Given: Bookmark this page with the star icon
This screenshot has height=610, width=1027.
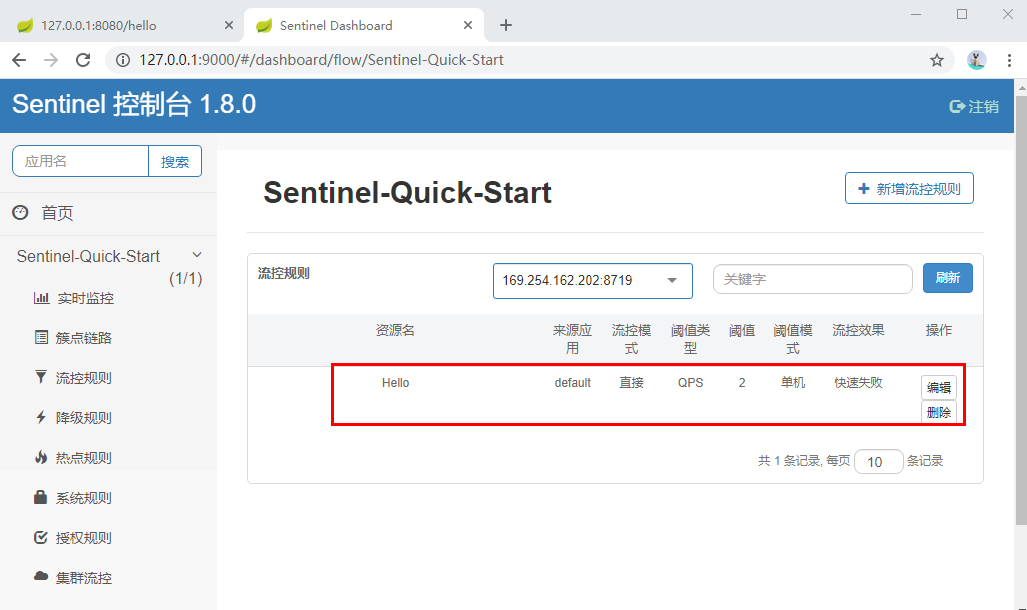Looking at the screenshot, I should [937, 60].
